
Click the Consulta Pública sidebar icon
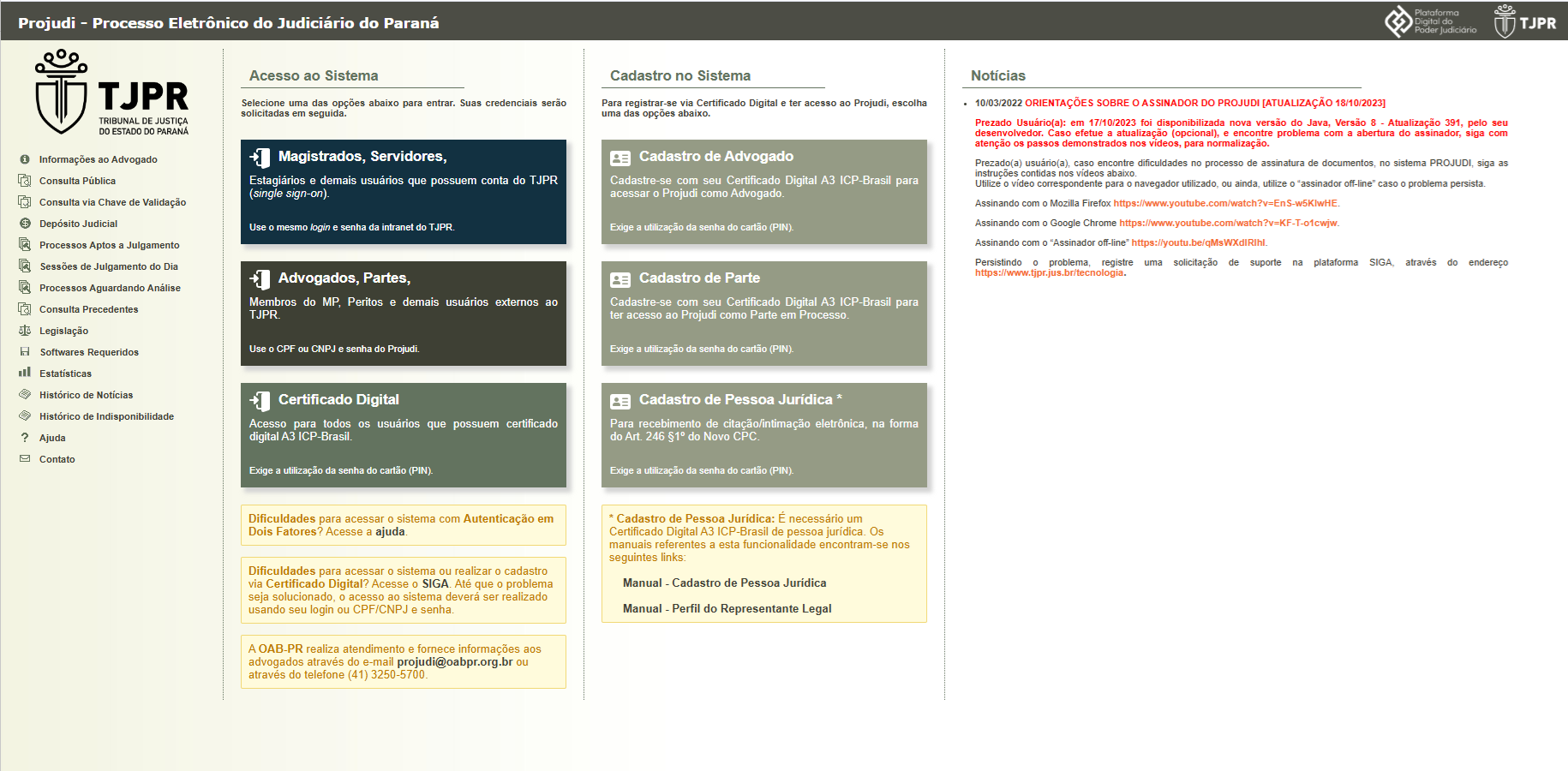(x=25, y=181)
